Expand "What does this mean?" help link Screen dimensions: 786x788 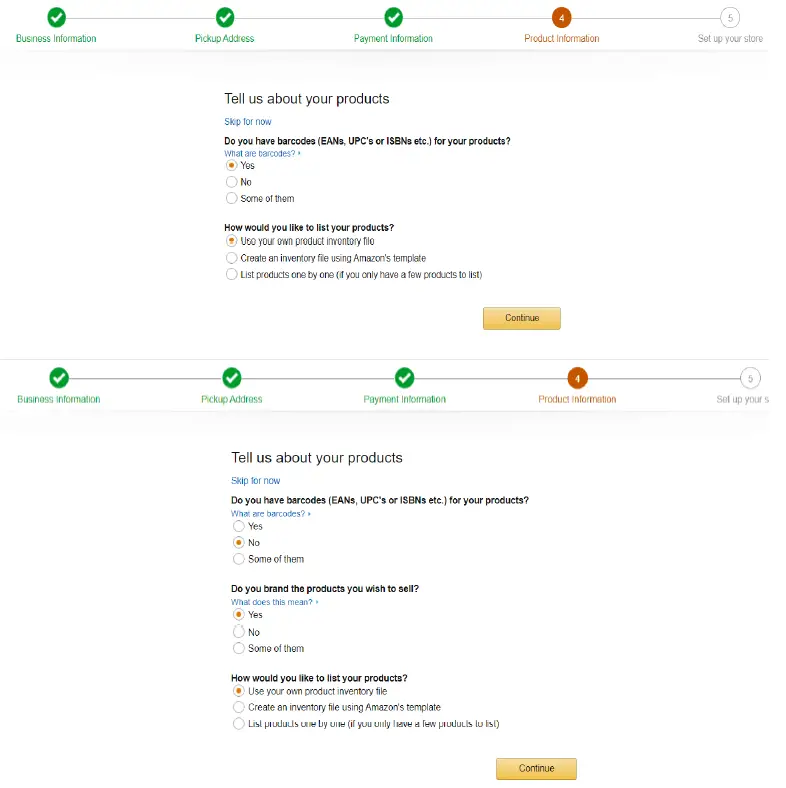[x=274, y=602]
